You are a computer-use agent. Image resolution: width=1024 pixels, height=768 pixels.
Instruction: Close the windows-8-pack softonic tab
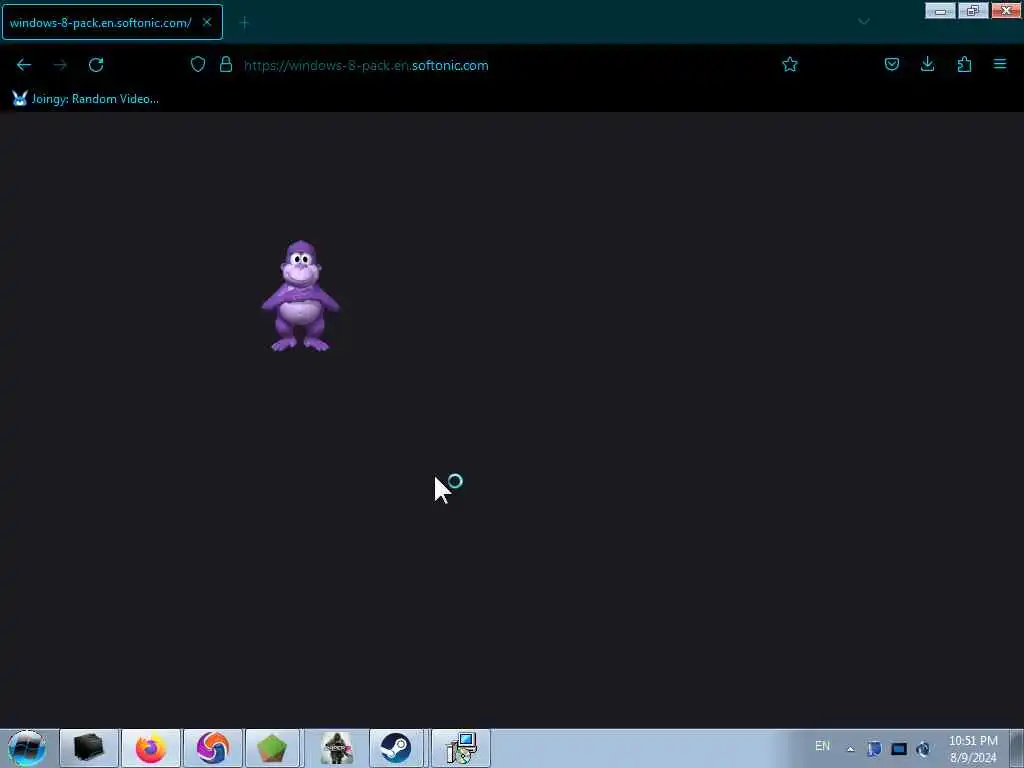click(x=207, y=22)
